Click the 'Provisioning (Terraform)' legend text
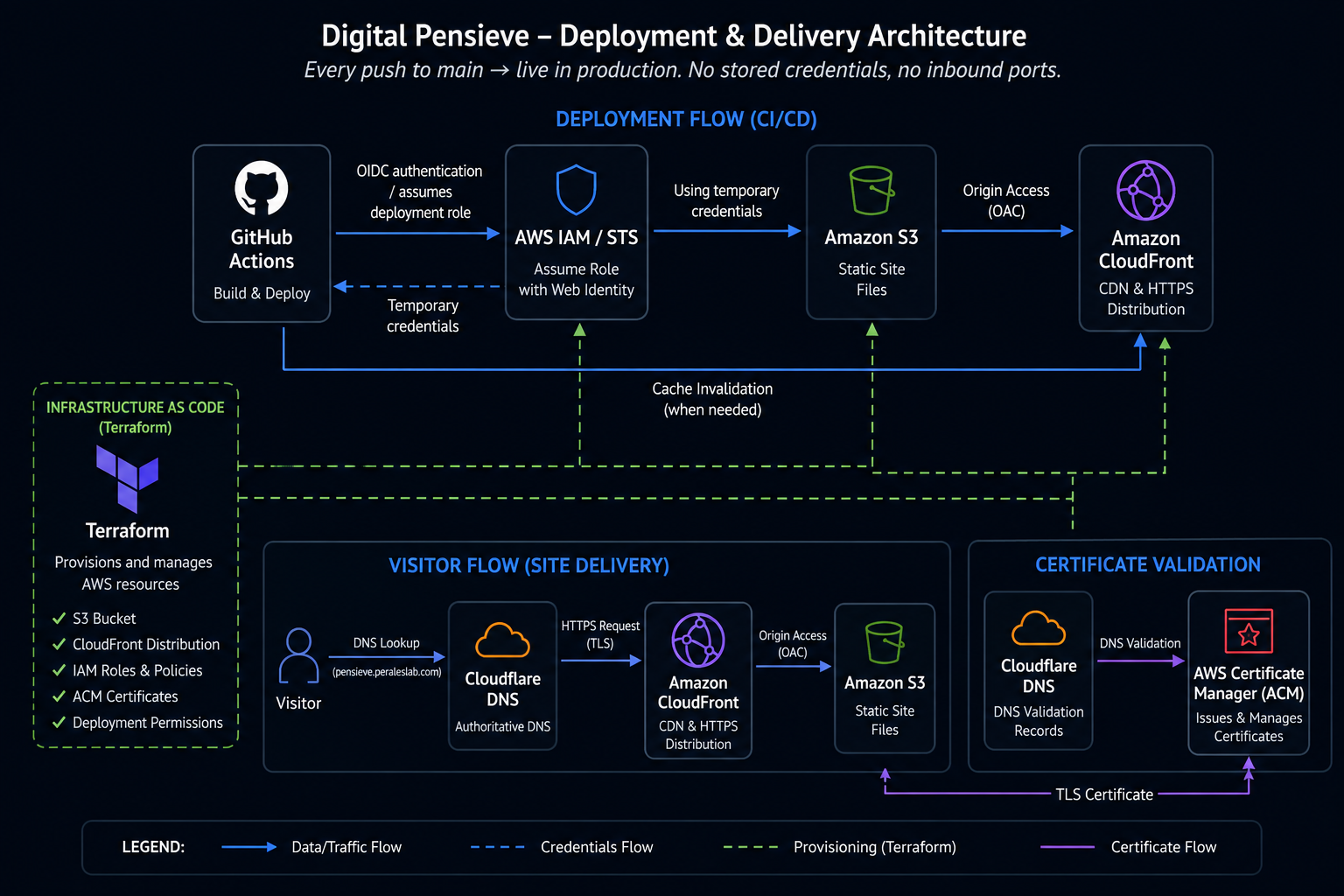This screenshot has height=896, width=1344. point(875,847)
